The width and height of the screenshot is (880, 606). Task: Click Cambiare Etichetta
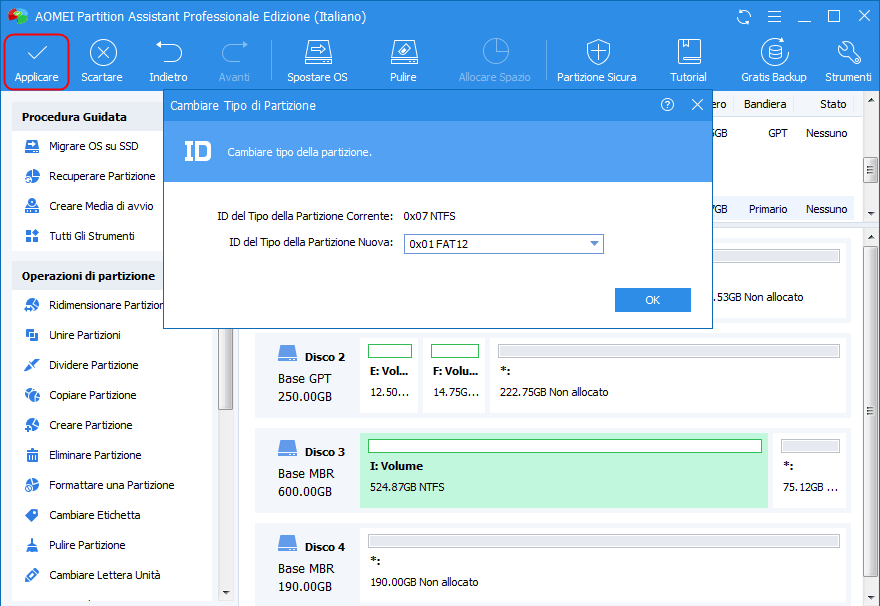[94, 515]
